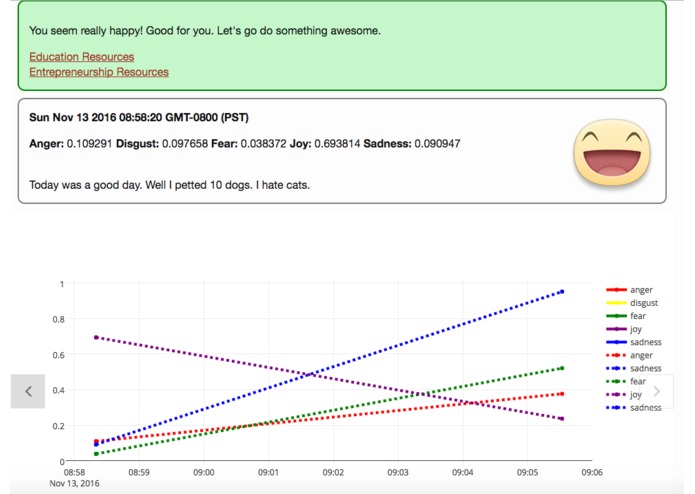The image size is (695, 494).
Task: Click the purple joy data point near 0.69
Action: 96,338
